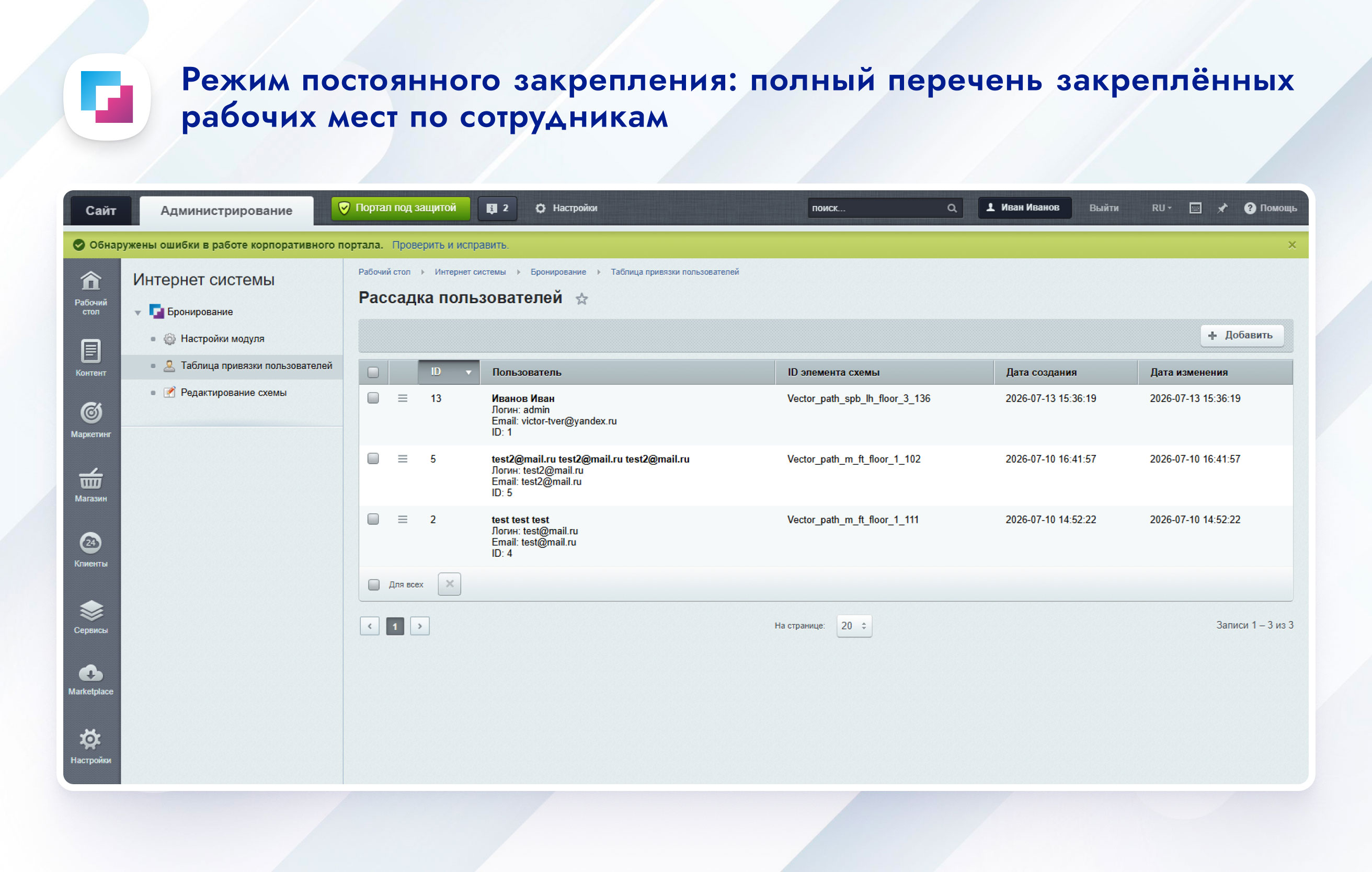Open Редактирование схемы in the tree
Screen dimensions: 1372x872
click(233, 393)
